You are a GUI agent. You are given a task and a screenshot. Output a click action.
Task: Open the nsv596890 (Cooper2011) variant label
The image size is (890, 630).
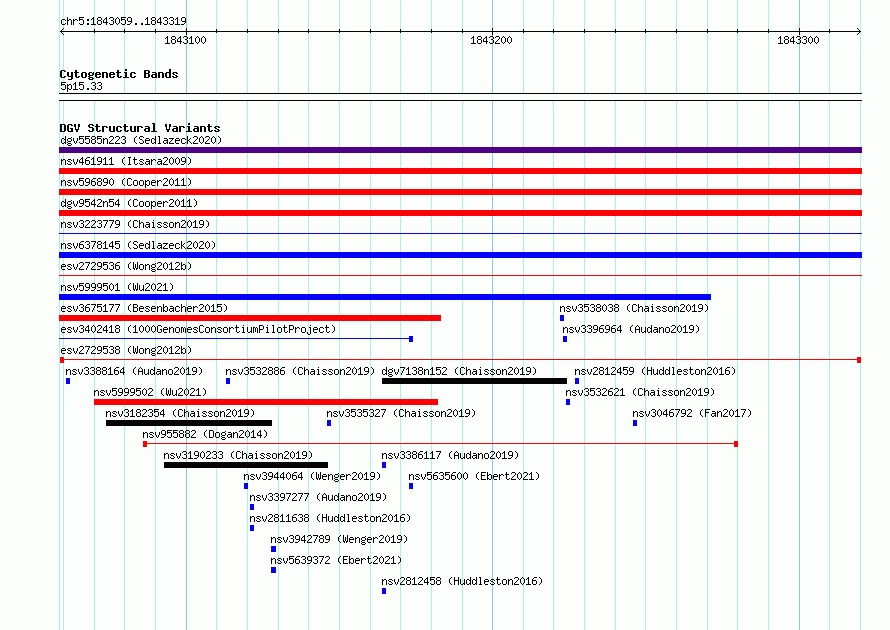point(126,182)
